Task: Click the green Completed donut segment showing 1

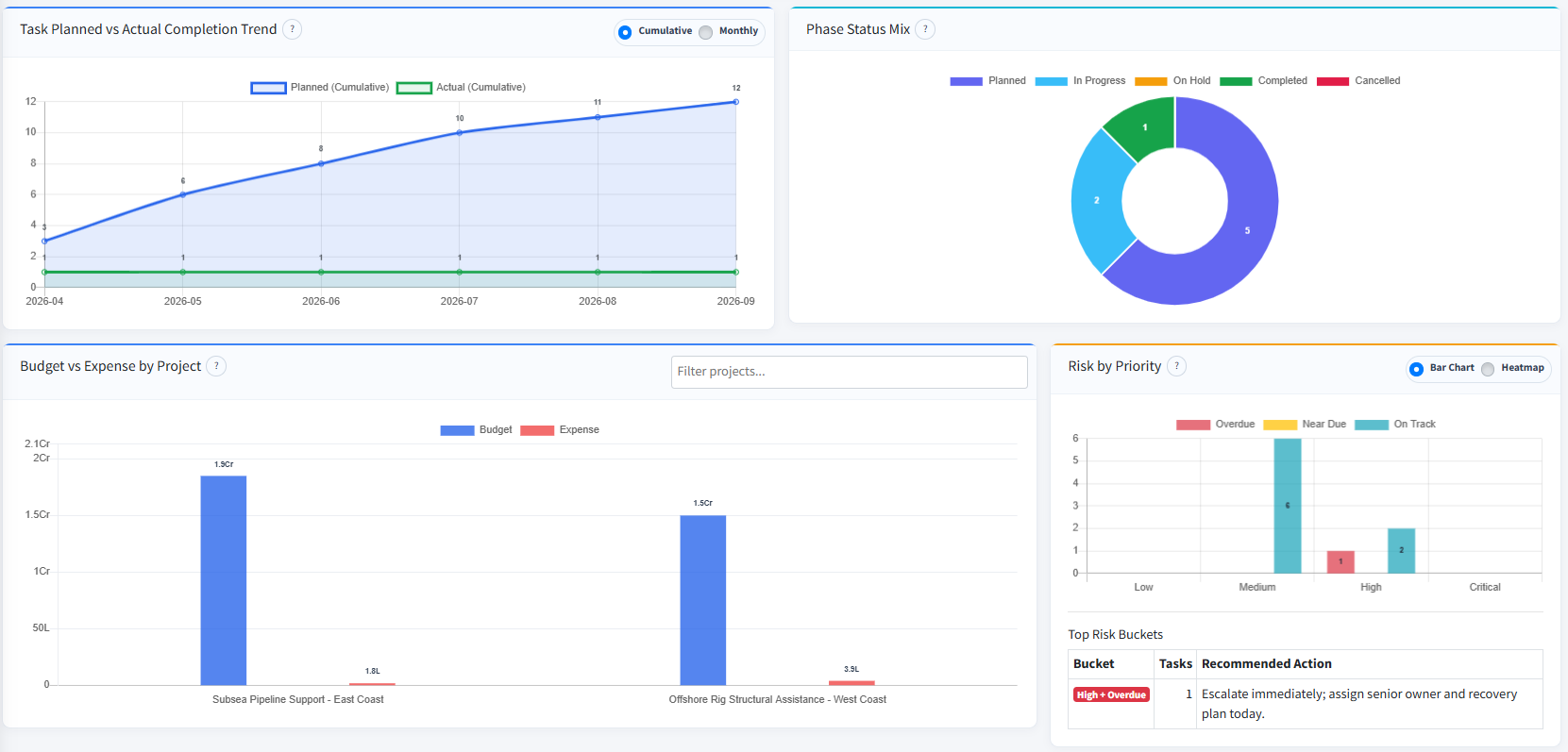Action: (1145, 126)
